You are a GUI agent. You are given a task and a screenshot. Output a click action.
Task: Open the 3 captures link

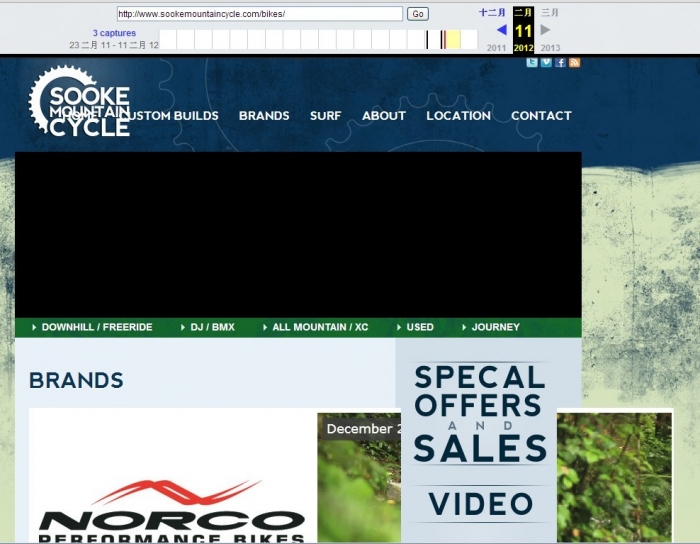click(114, 33)
